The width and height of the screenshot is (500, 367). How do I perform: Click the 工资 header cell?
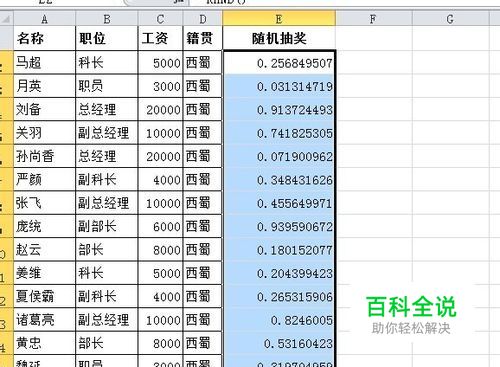(160, 38)
